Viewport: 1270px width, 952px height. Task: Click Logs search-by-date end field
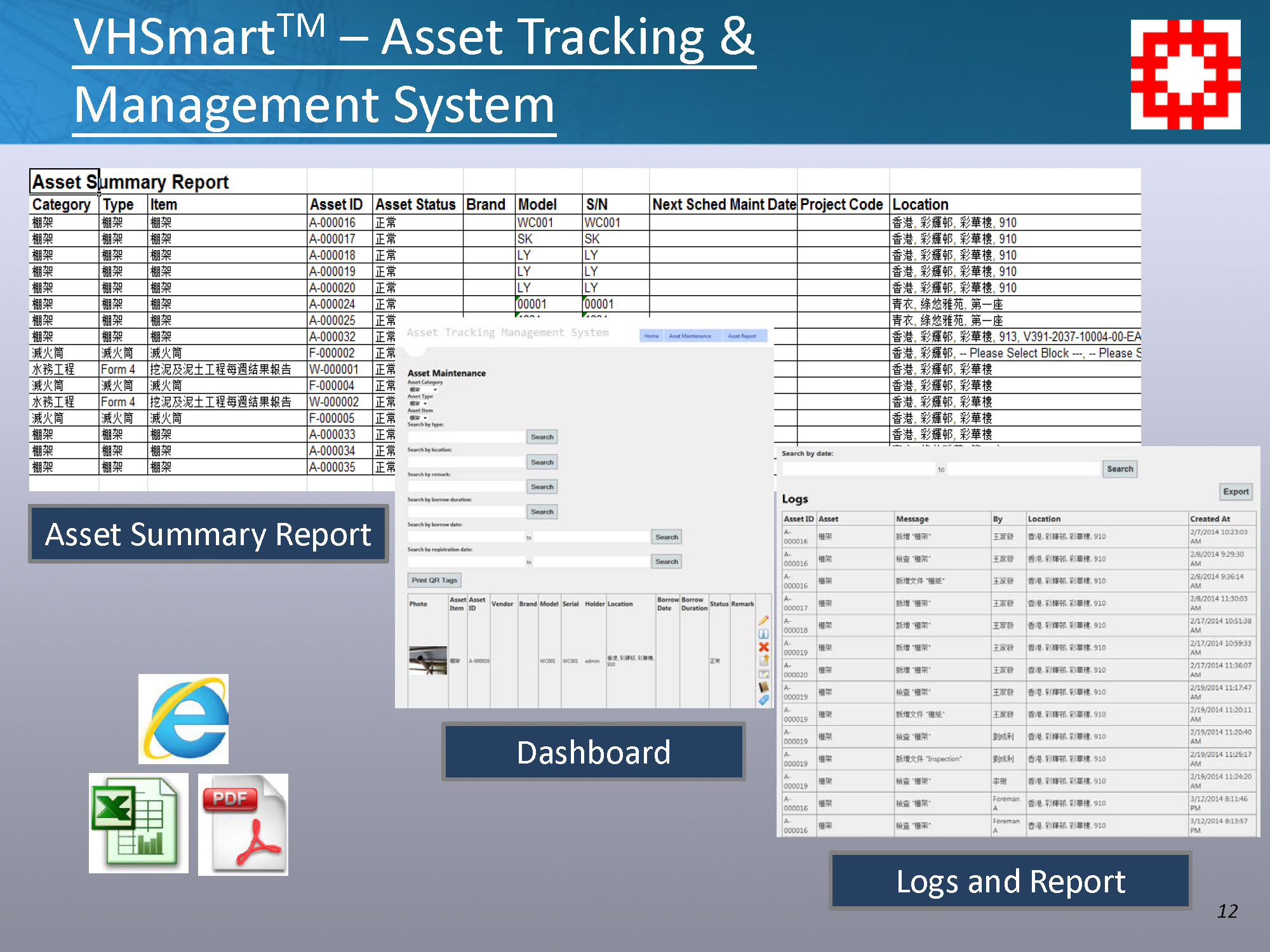pyautogui.click(x=1024, y=469)
